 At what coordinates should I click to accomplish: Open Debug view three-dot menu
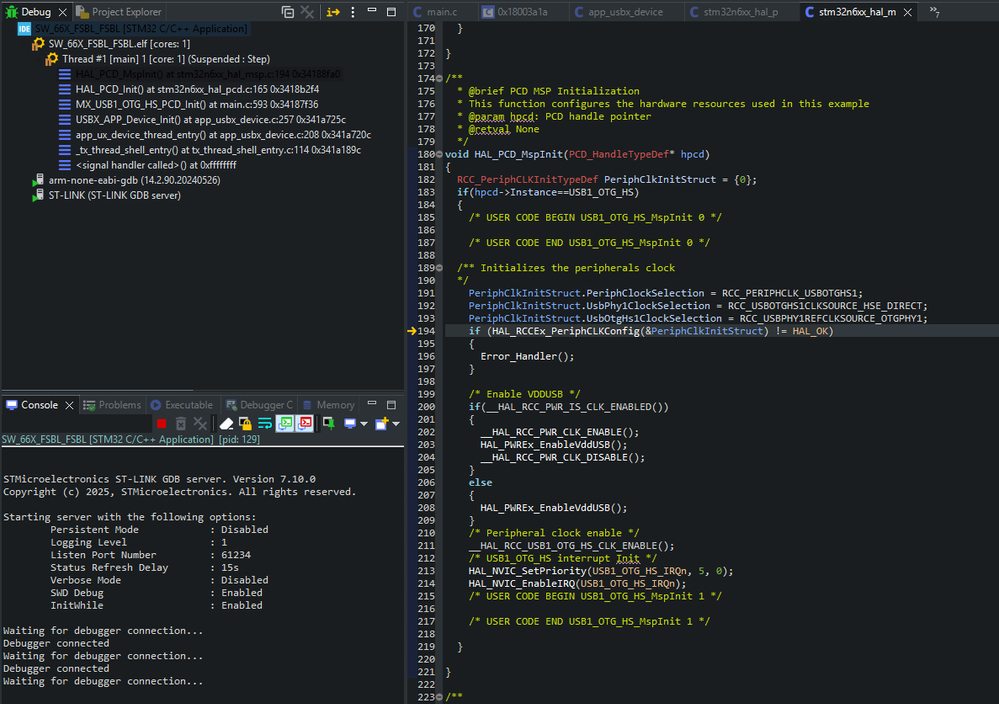[x=353, y=12]
